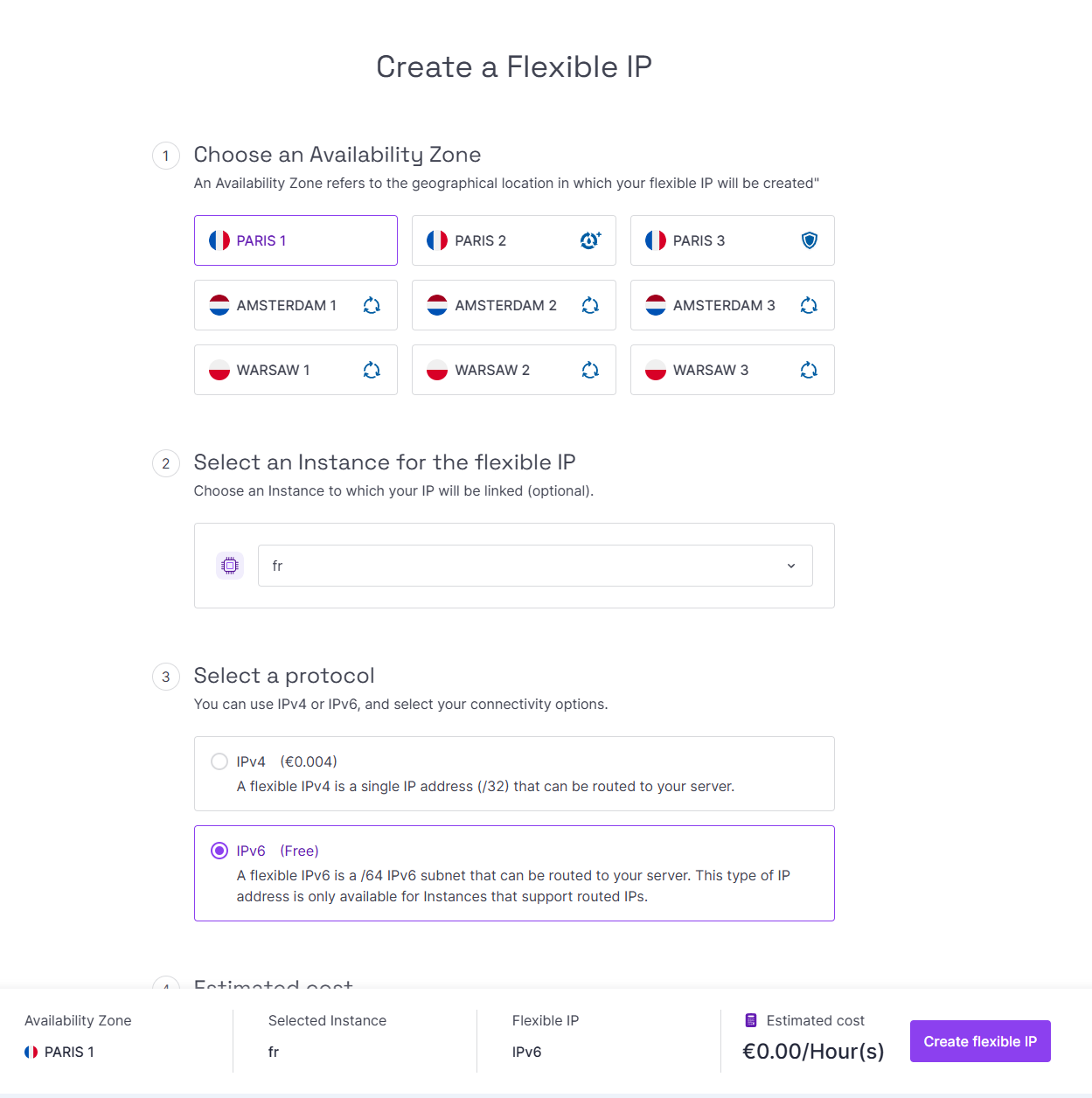Click the shield icon on PARIS 3 zone

(810, 240)
